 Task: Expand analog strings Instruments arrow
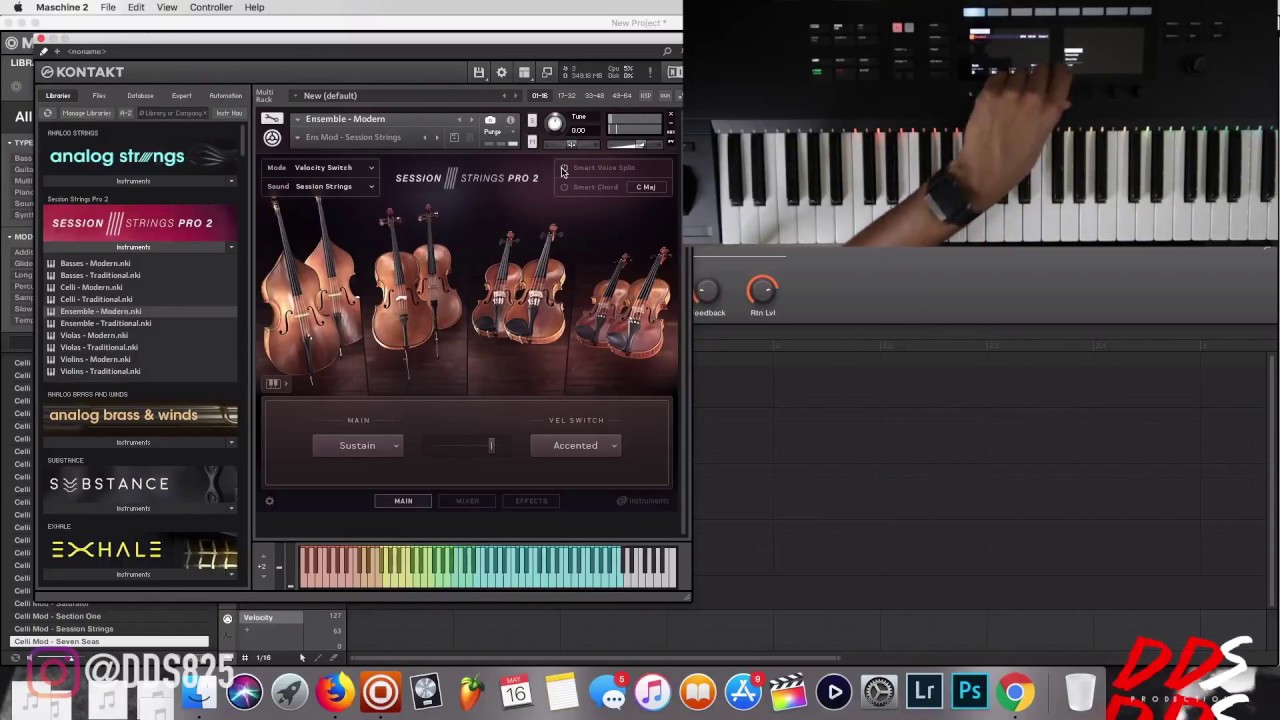232,182
